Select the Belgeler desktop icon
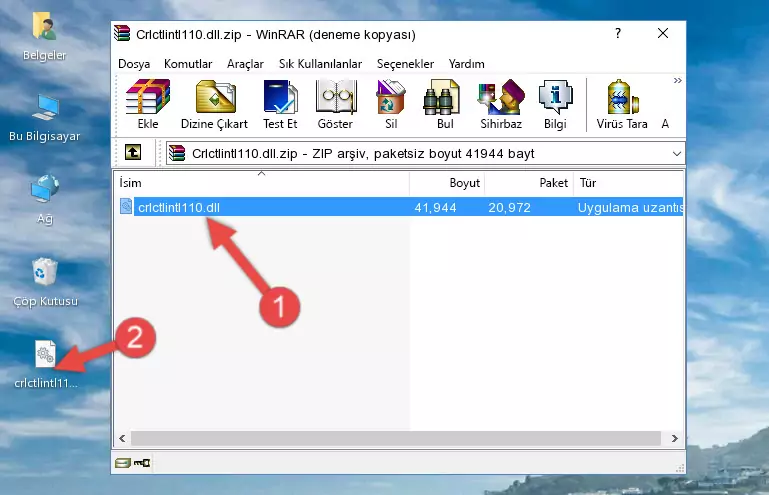The width and height of the screenshot is (769, 495). point(44,37)
